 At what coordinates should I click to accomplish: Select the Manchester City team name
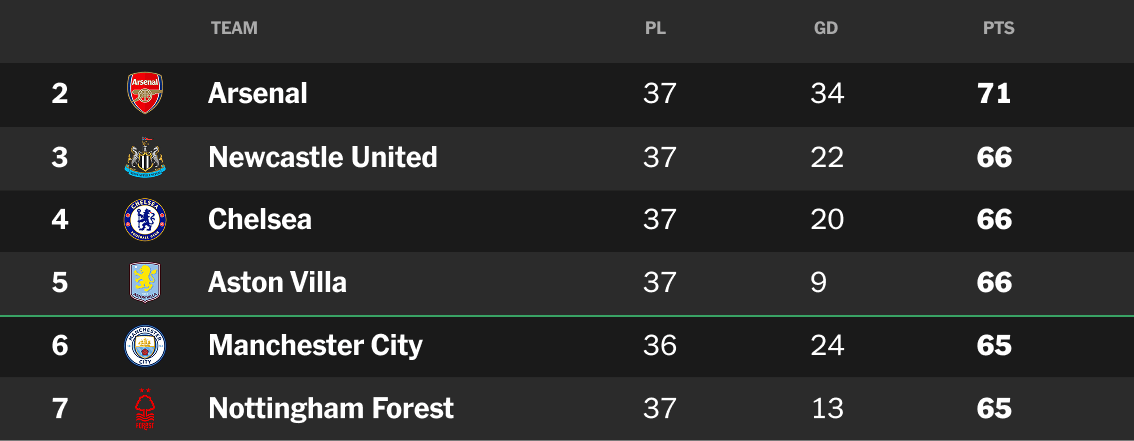click(x=315, y=346)
